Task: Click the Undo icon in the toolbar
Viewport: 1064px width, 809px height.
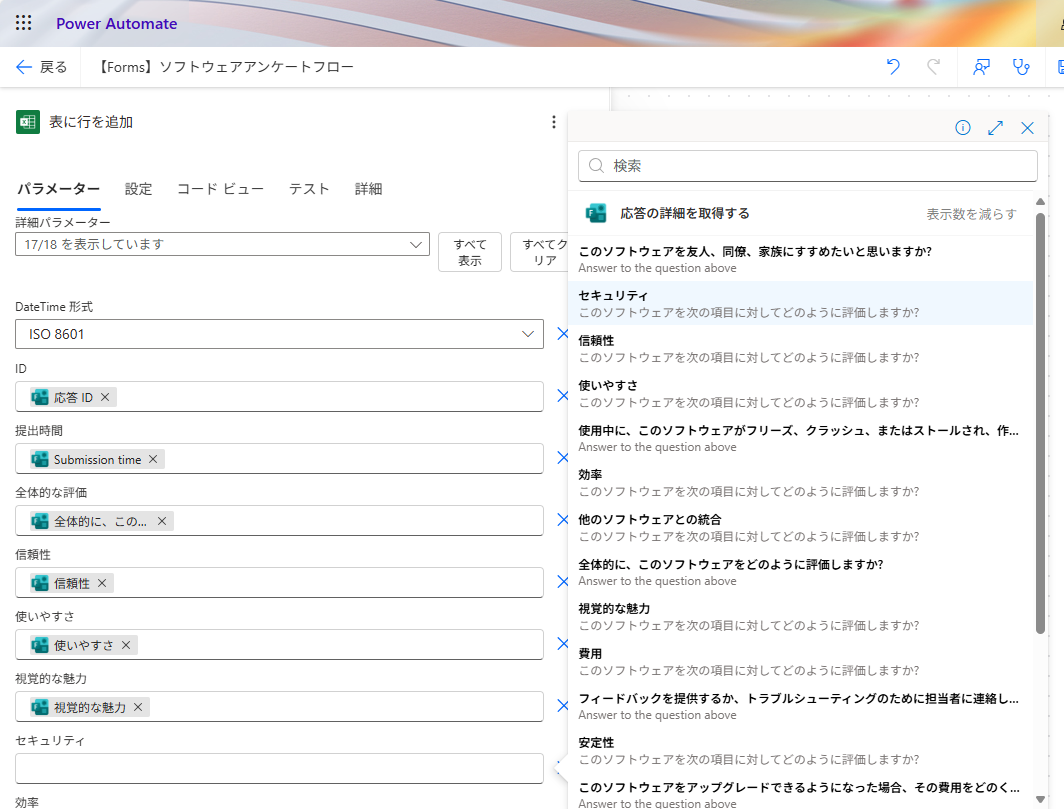Action: point(893,66)
